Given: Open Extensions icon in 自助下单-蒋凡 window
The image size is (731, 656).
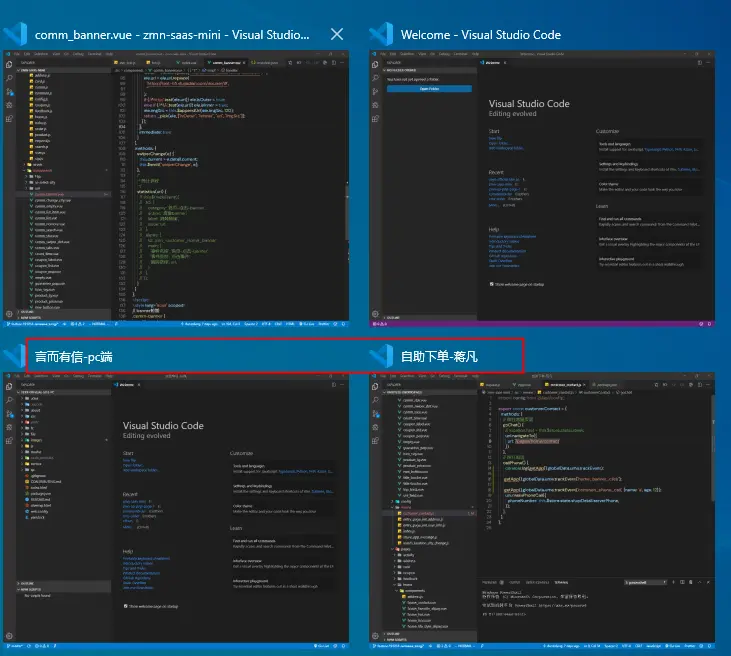Looking at the screenshot, I should point(375,441).
